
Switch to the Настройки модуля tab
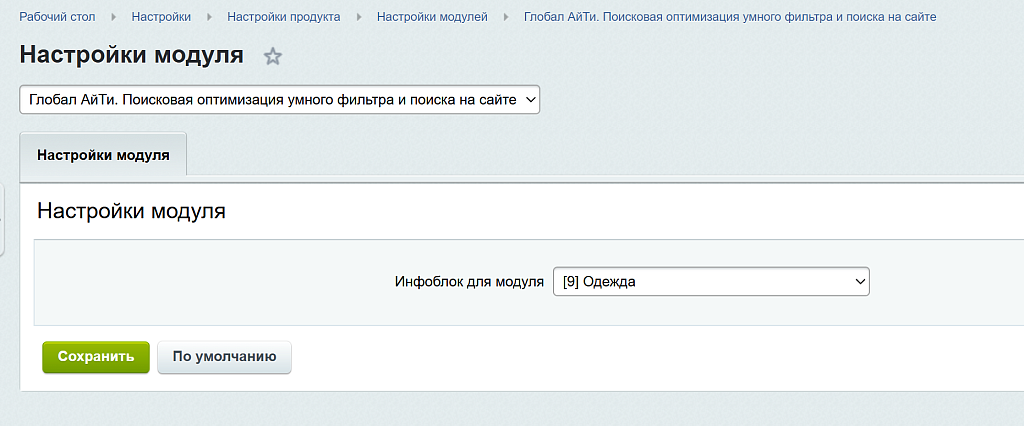click(103, 155)
